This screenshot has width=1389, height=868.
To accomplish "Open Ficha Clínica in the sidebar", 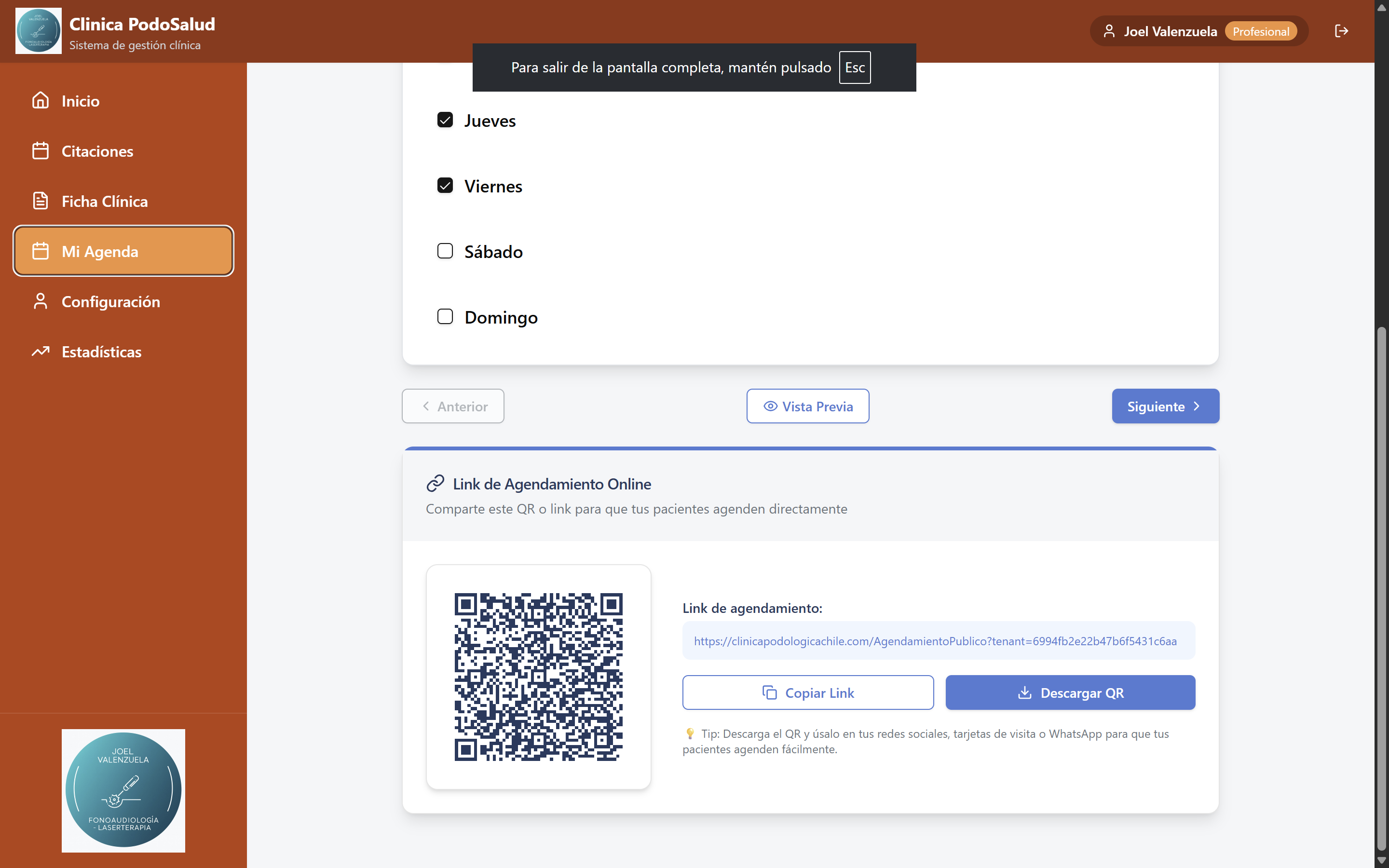I will [x=123, y=201].
